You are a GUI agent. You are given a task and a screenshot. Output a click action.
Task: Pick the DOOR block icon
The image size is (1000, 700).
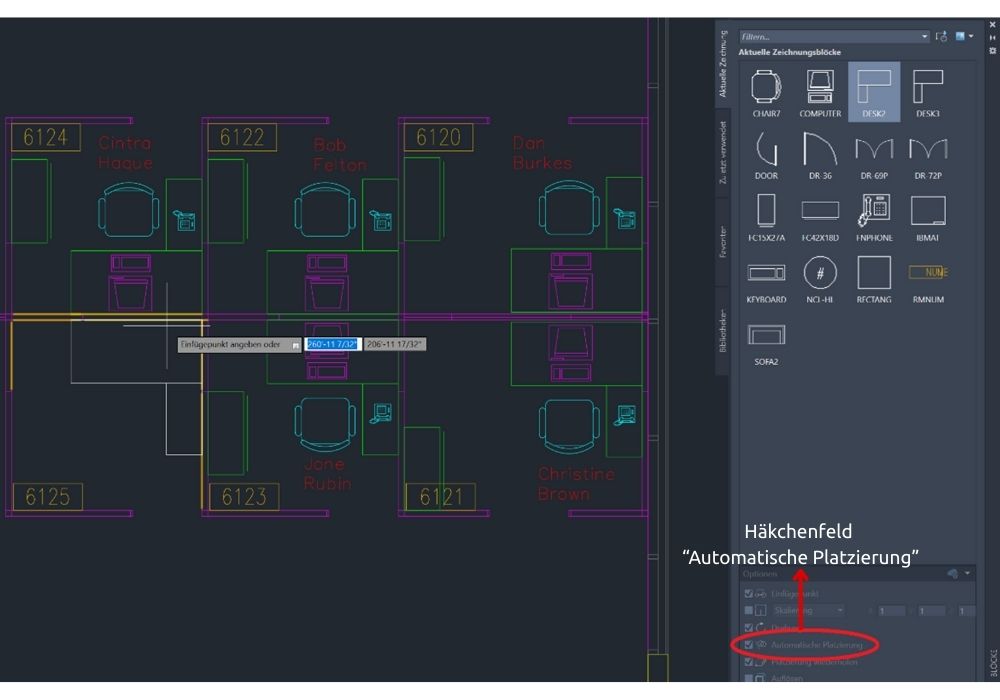point(766,152)
